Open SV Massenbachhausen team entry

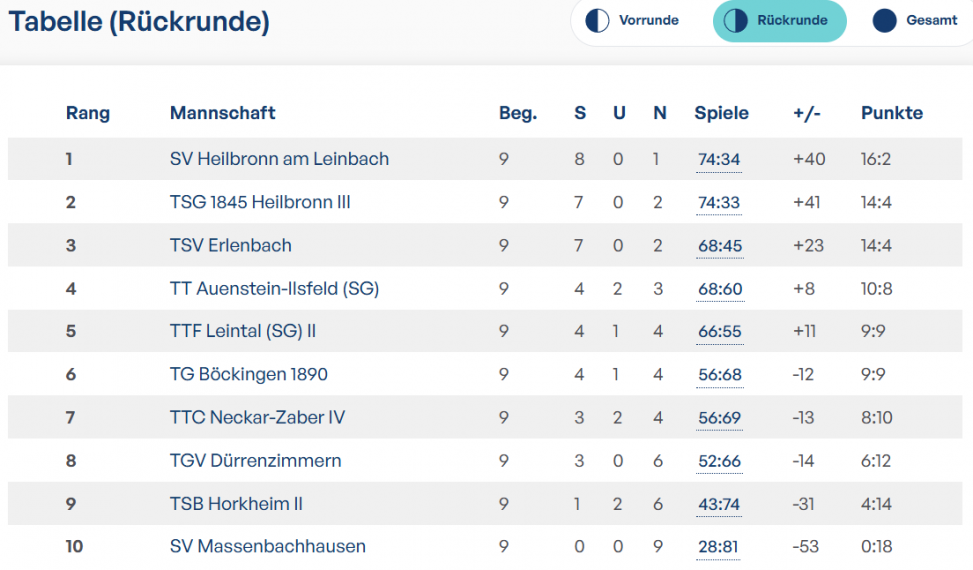(x=268, y=546)
